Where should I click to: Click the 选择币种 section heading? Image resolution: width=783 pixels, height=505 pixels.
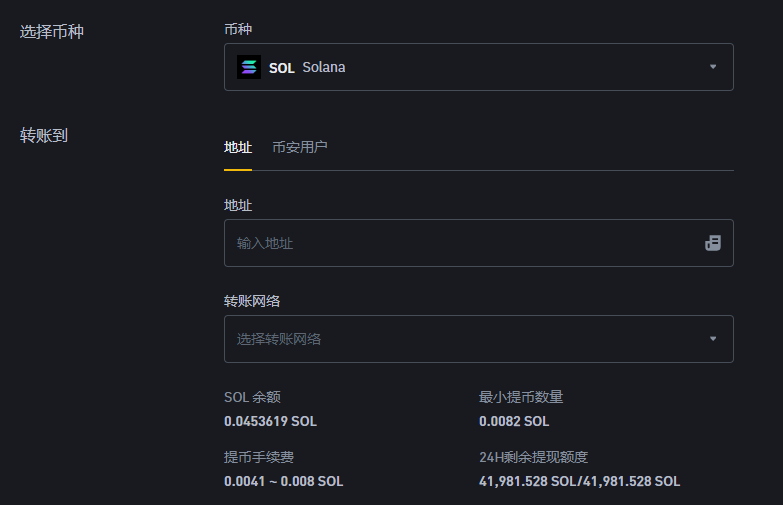(x=52, y=31)
